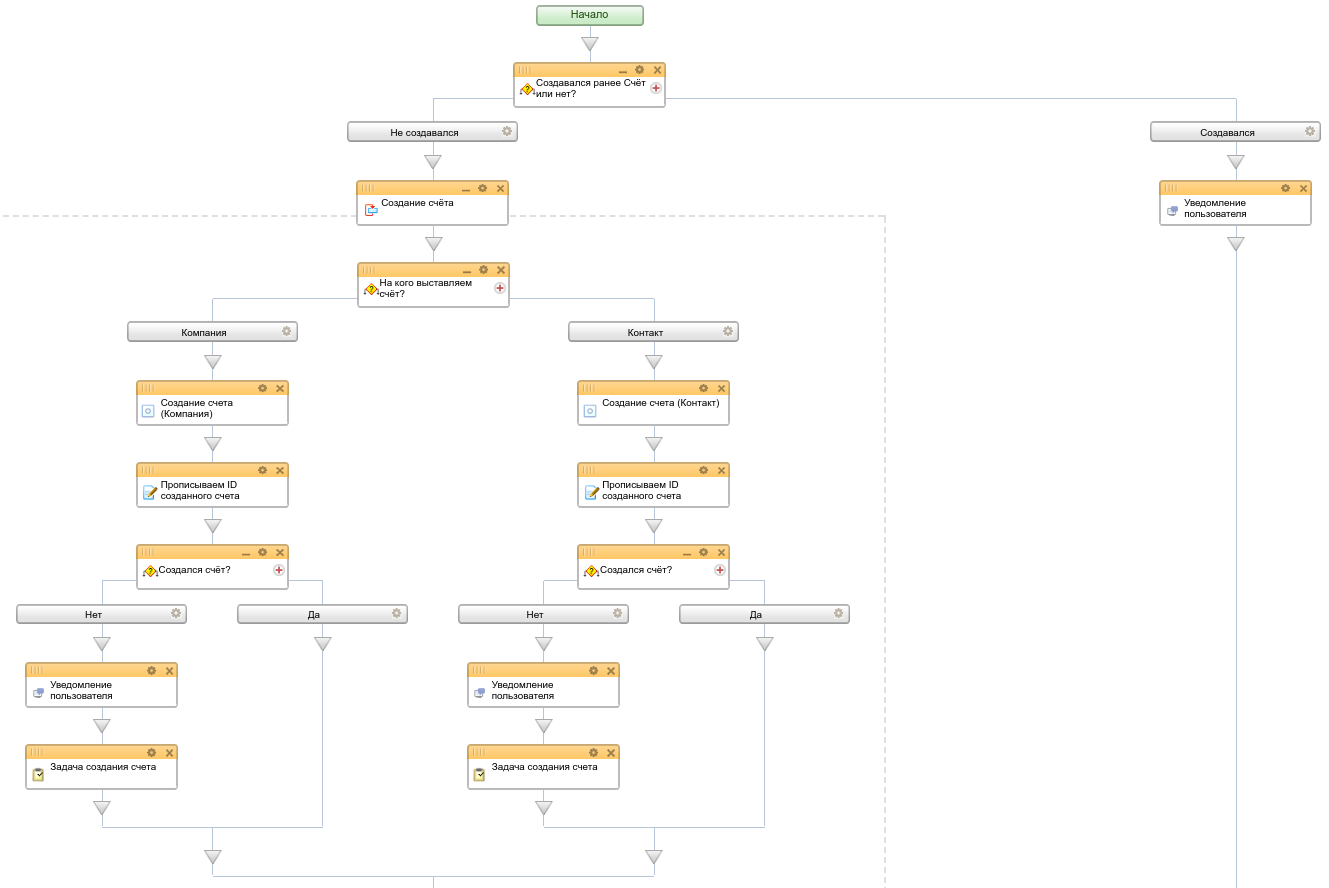Add branch to 'Создался счёт?' under Контакт

[720, 570]
